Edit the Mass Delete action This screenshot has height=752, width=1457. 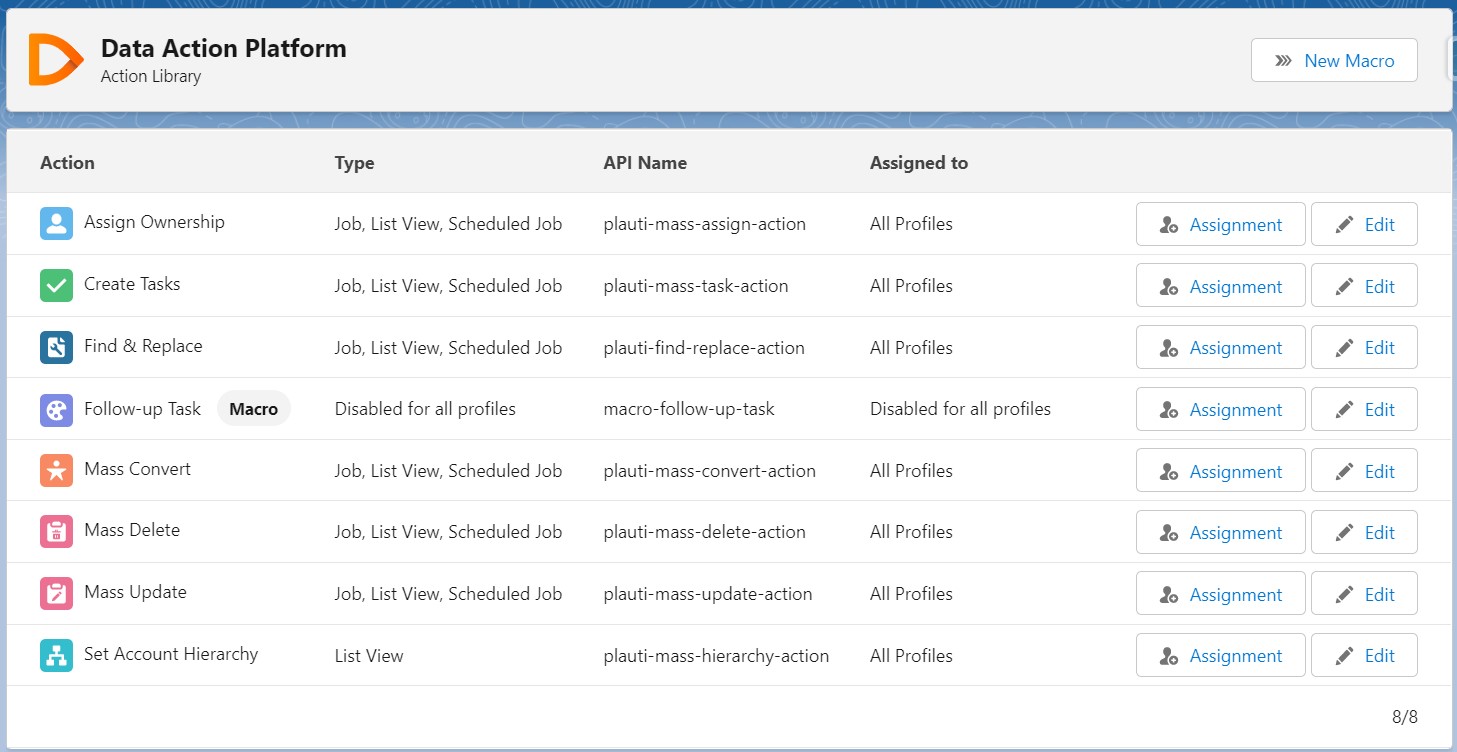(x=1364, y=532)
